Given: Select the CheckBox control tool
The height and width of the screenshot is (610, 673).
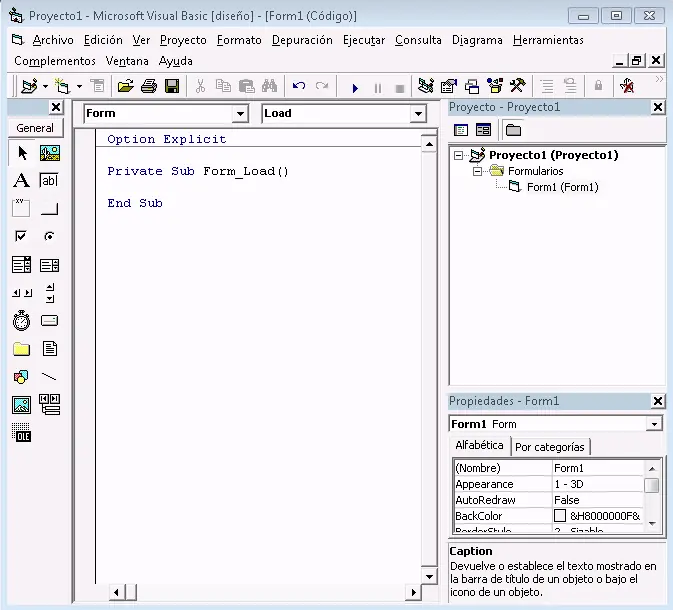Looking at the screenshot, I should pyautogui.click(x=21, y=236).
